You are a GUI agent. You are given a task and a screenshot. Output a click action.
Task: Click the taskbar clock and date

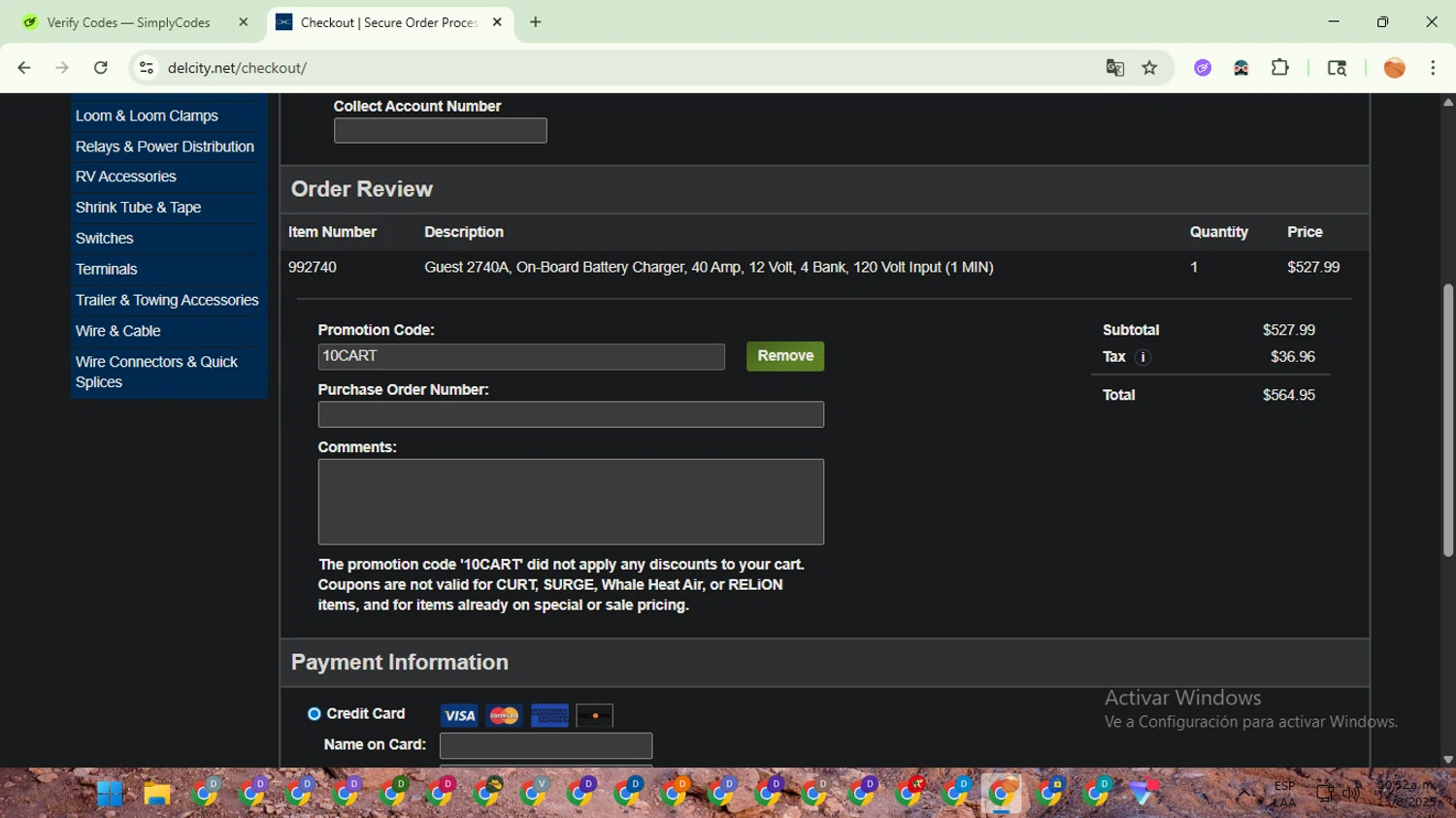click(1406, 794)
